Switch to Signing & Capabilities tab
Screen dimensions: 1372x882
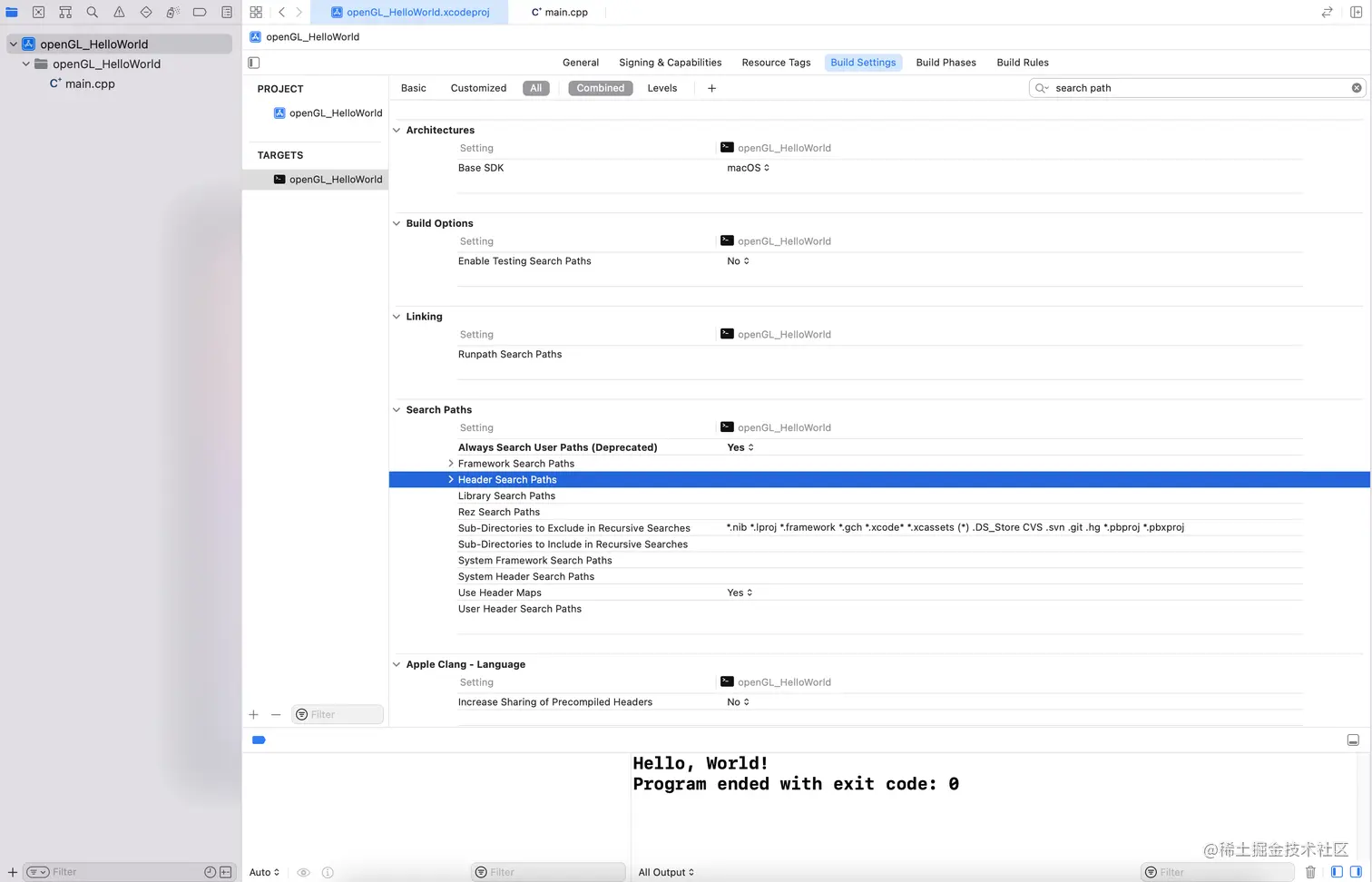671,63
